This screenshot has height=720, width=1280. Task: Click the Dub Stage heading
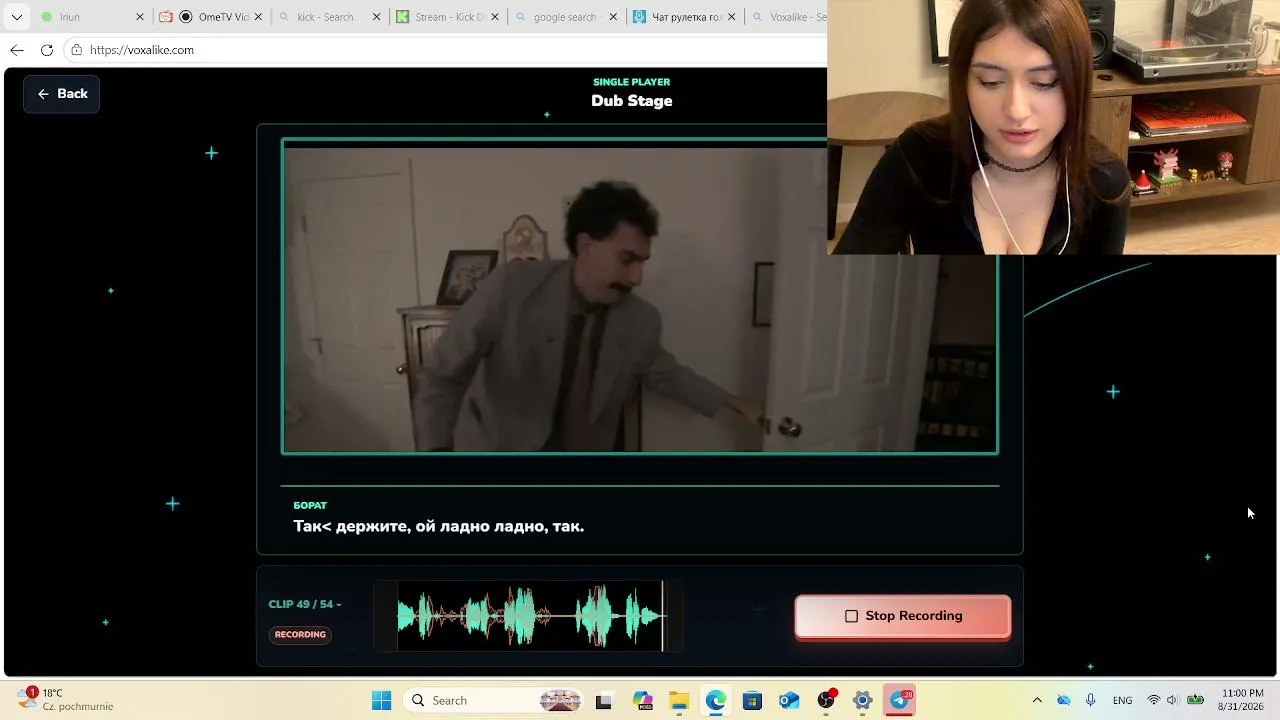pyautogui.click(x=632, y=101)
